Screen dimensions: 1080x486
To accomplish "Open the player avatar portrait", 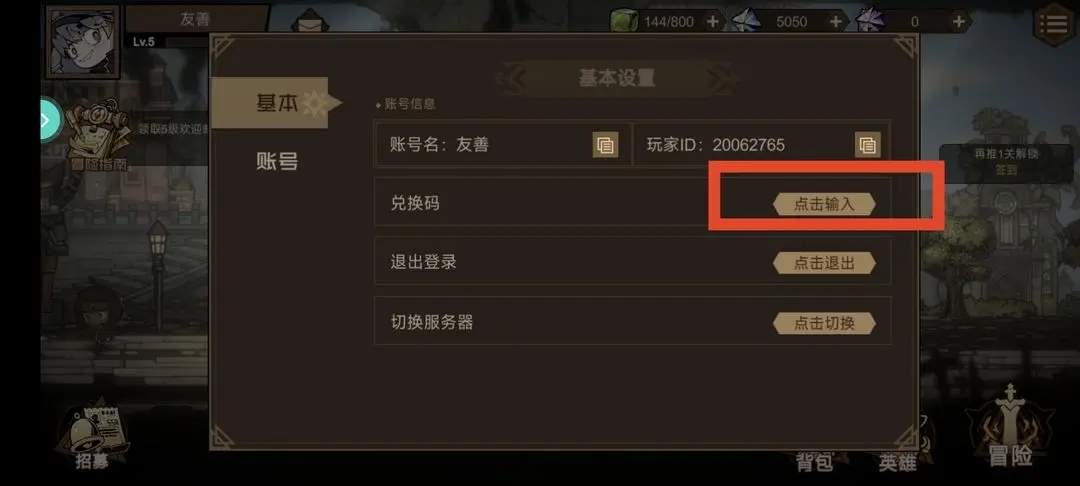I will click(x=83, y=41).
